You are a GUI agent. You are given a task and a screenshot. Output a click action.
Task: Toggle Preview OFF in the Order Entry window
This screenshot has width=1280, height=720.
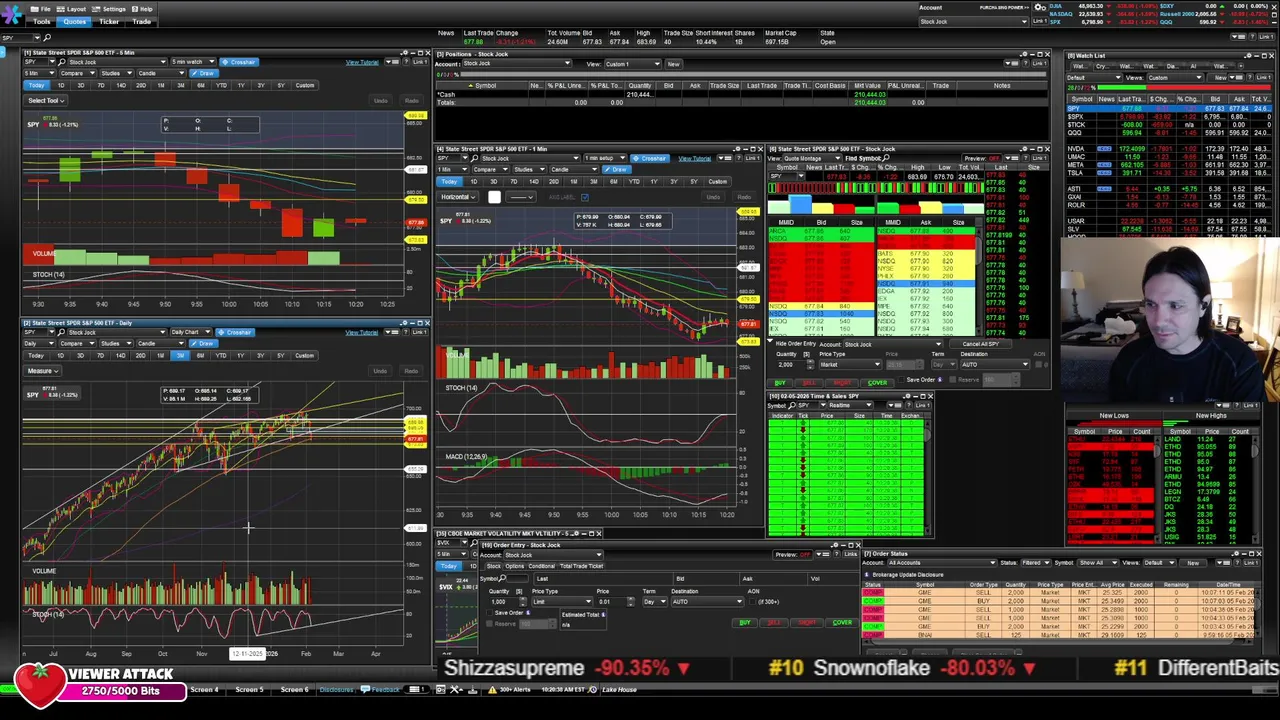coord(792,554)
